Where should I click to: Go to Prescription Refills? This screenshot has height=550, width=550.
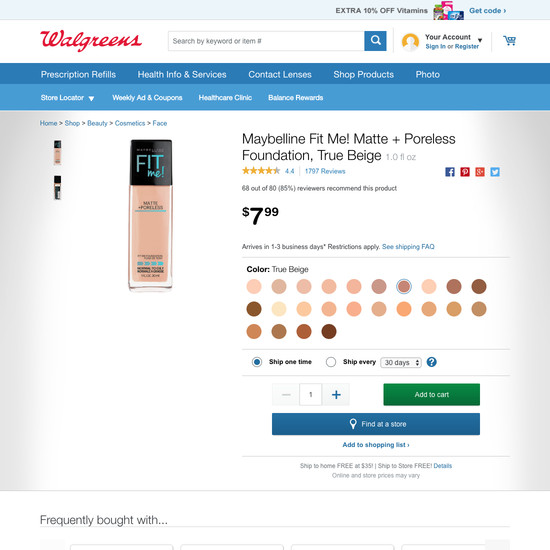coord(78,74)
